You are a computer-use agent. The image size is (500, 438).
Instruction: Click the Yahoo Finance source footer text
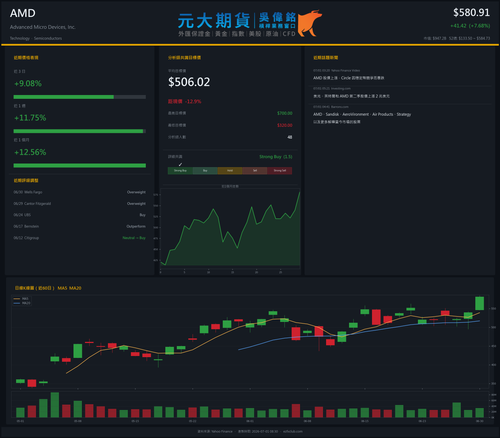215,431
